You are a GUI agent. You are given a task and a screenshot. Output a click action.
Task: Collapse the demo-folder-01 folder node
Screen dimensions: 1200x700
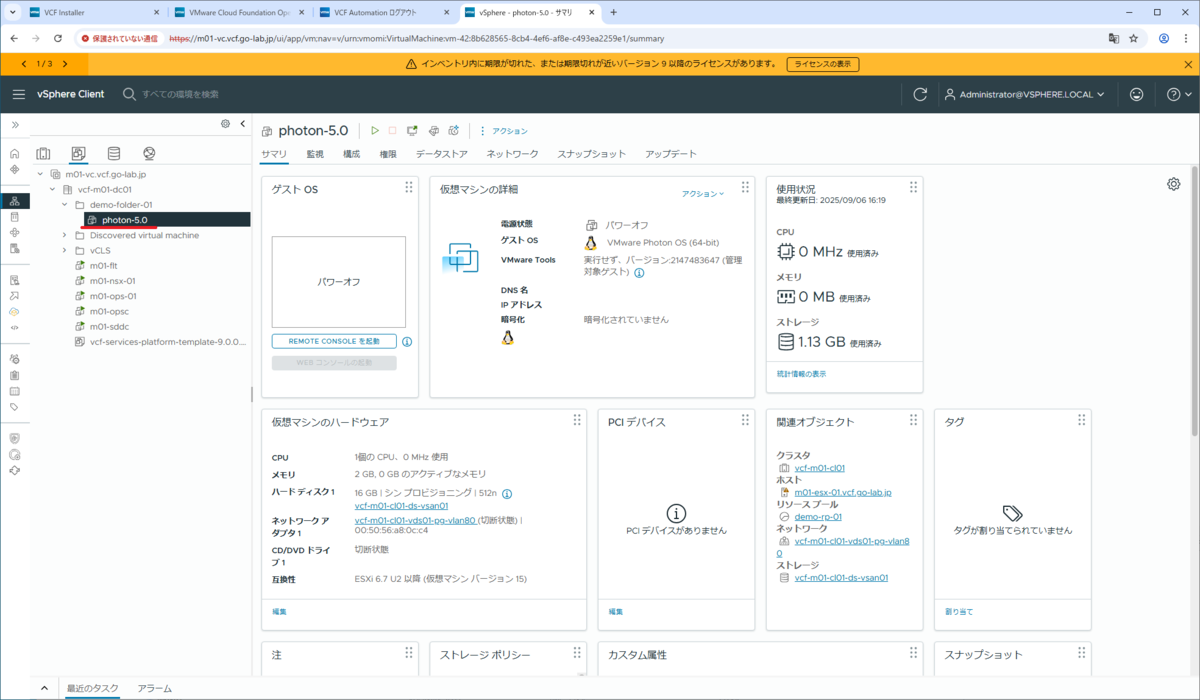(64, 204)
